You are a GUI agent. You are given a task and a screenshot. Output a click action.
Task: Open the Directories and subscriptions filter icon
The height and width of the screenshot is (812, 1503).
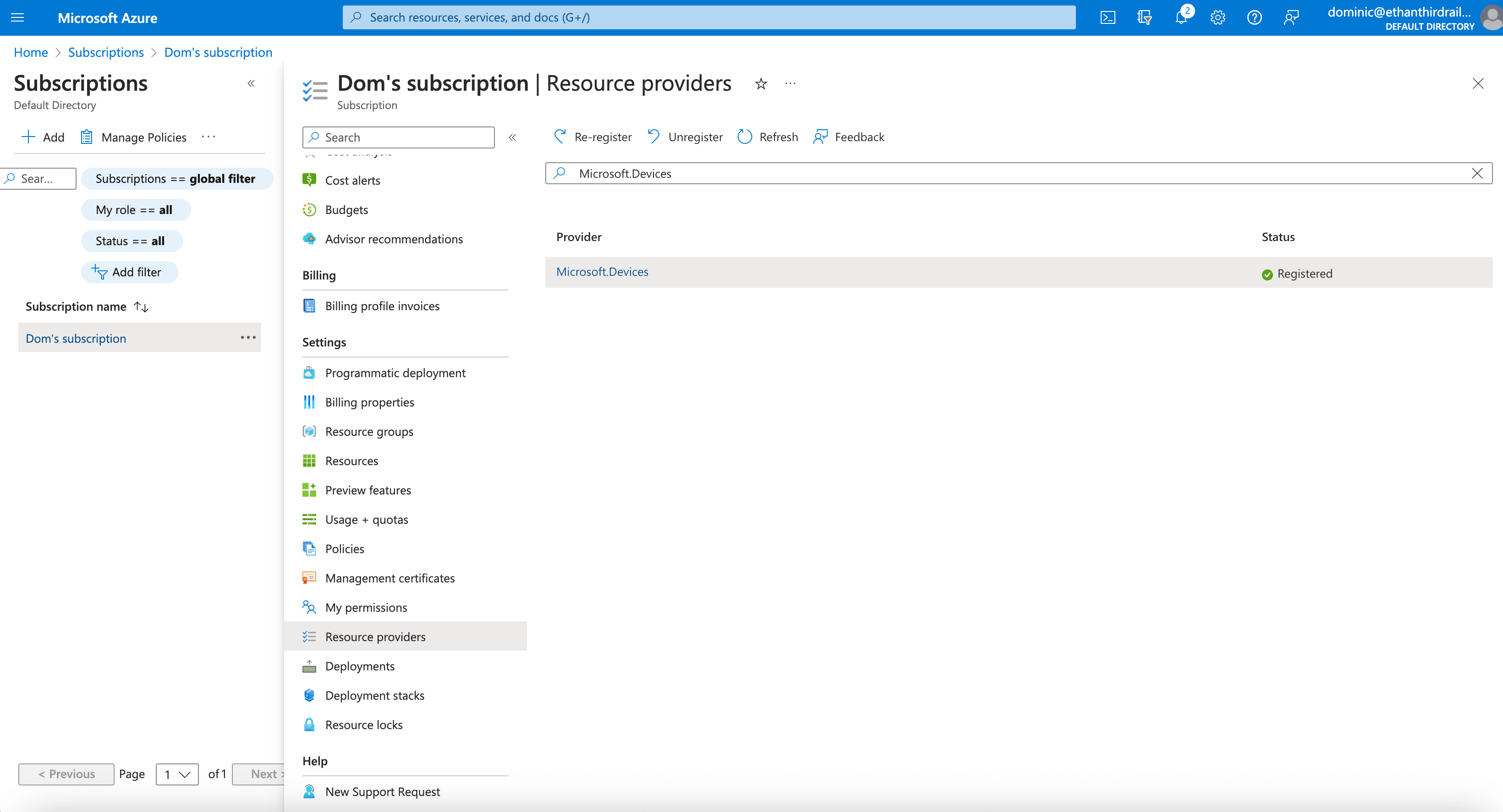pos(1144,17)
